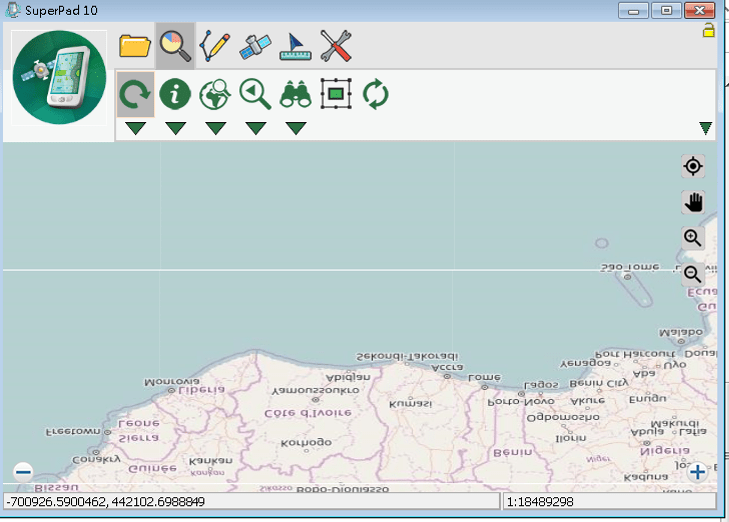Click the Accra label on the map
Screen dimensions: 729x522
447,367
